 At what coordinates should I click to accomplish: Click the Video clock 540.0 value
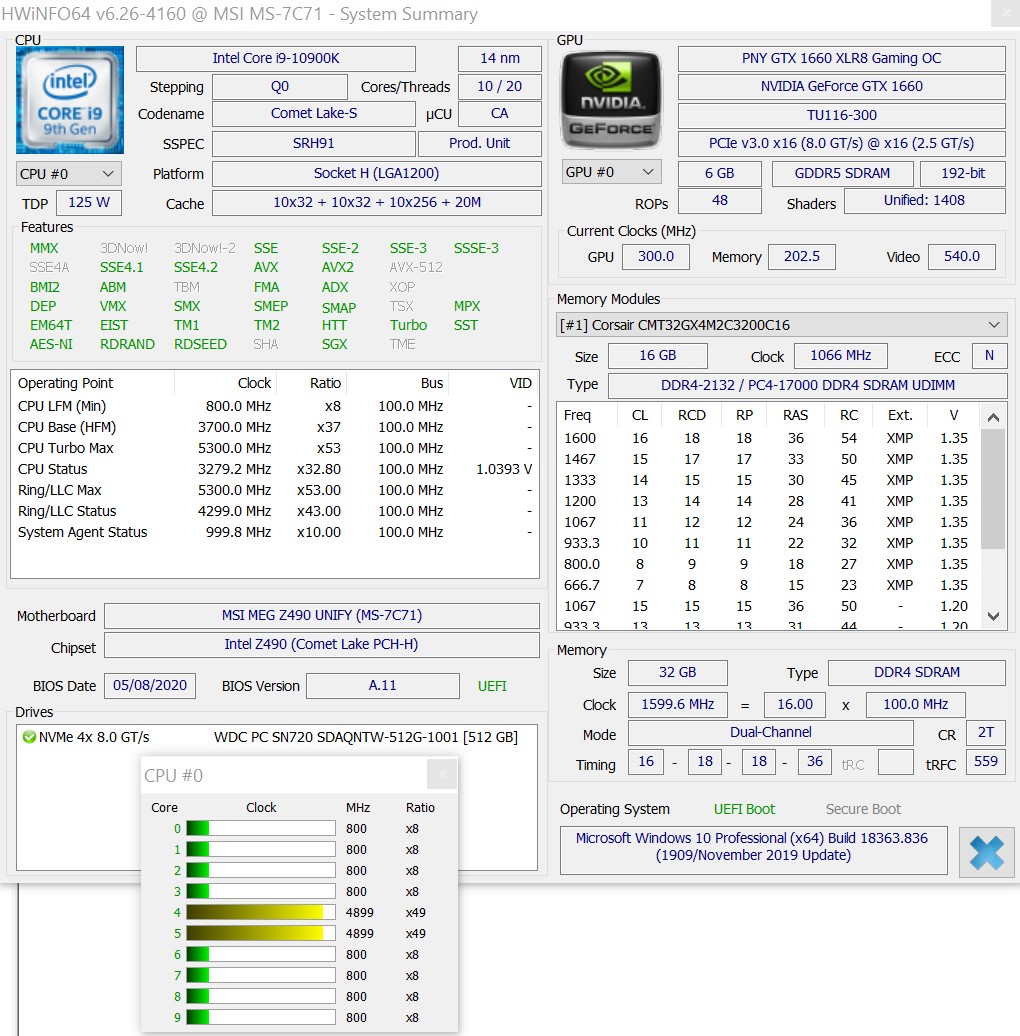[962, 256]
